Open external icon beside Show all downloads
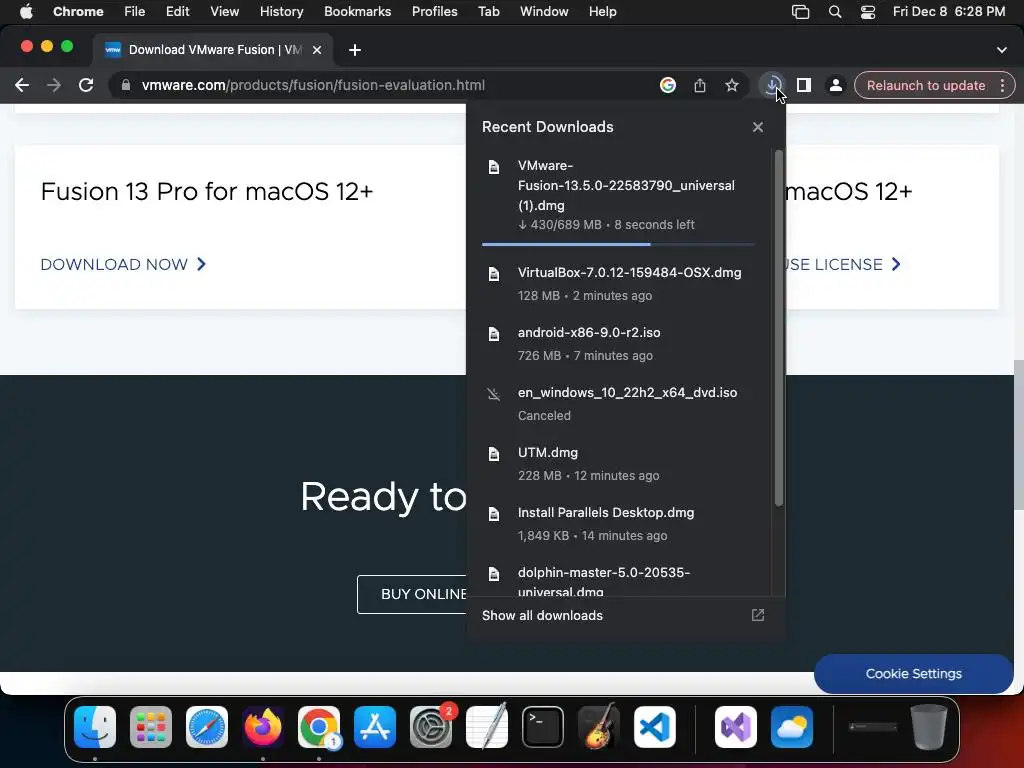This screenshot has height=768, width=1024. tap(758, 615)
